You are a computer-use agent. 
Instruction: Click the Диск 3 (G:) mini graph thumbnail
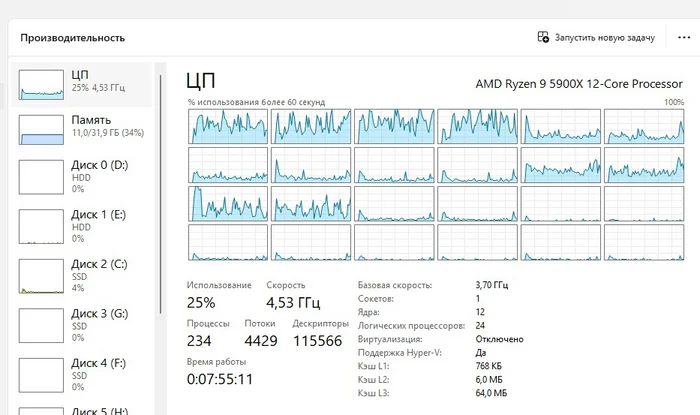click(41, 326)
